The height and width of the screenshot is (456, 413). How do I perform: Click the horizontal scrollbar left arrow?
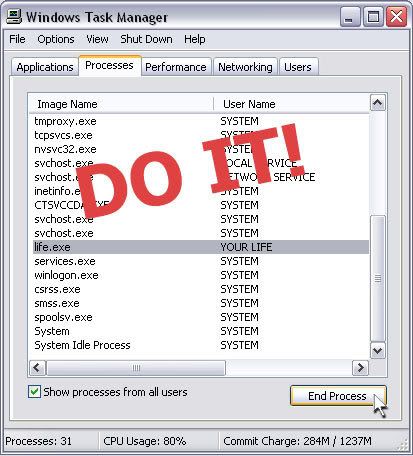(37, 368)
